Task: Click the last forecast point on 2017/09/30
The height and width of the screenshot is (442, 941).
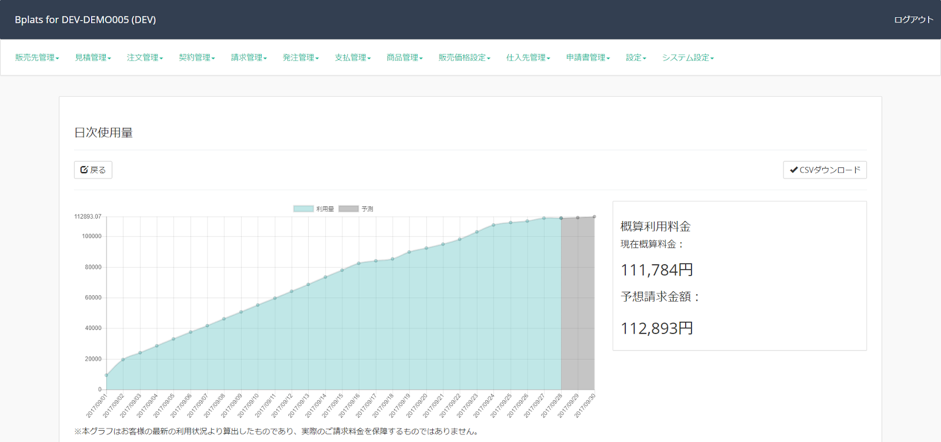Action: click(x=594, y=217)
